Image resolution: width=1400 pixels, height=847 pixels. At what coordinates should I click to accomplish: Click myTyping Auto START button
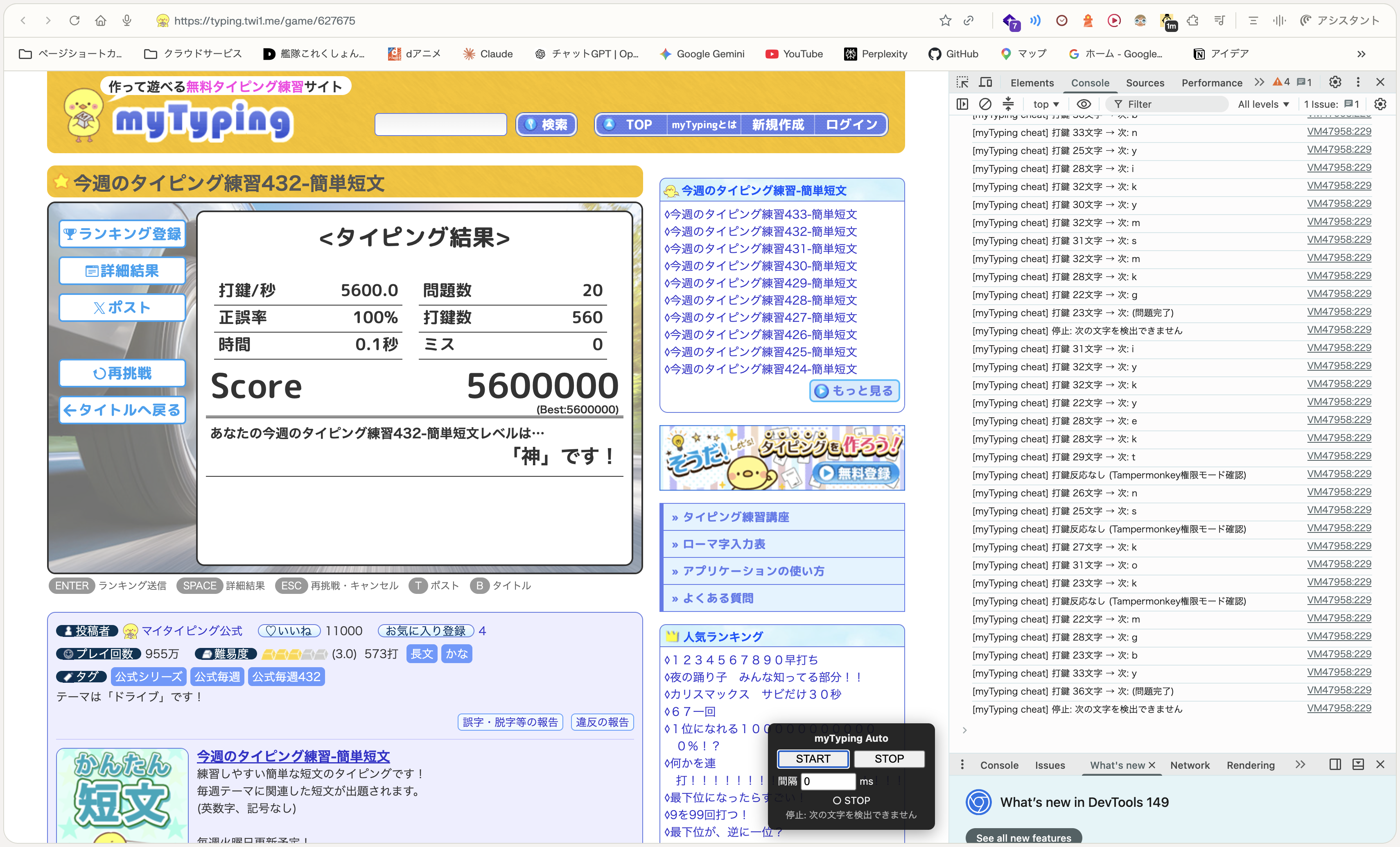tap(813, 759)
